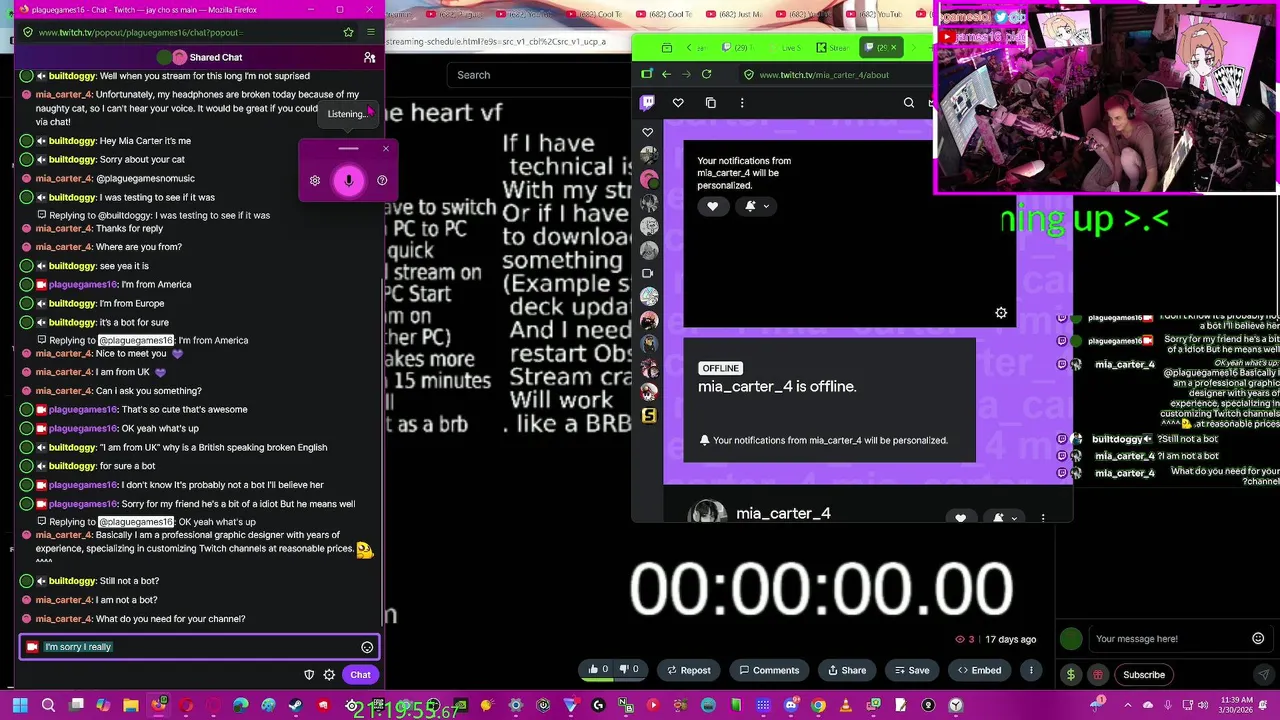Open the community users list icon
The image size is (1280, 720).
pos(369,57)
